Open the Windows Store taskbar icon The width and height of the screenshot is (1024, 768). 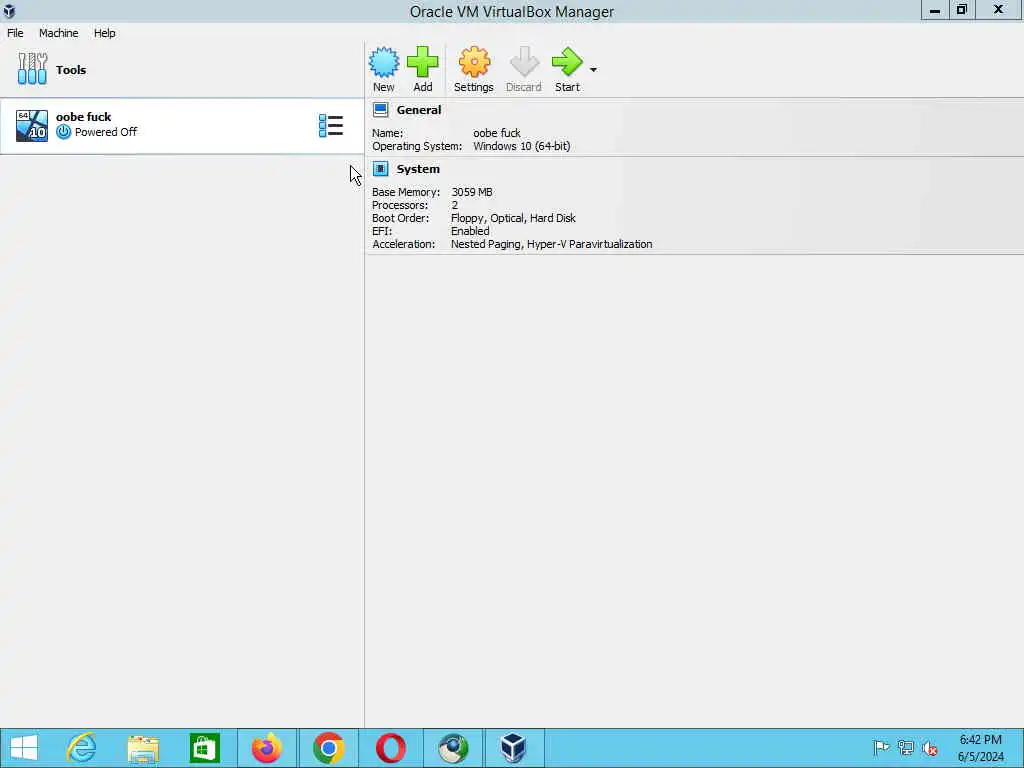tap(204, 748)
